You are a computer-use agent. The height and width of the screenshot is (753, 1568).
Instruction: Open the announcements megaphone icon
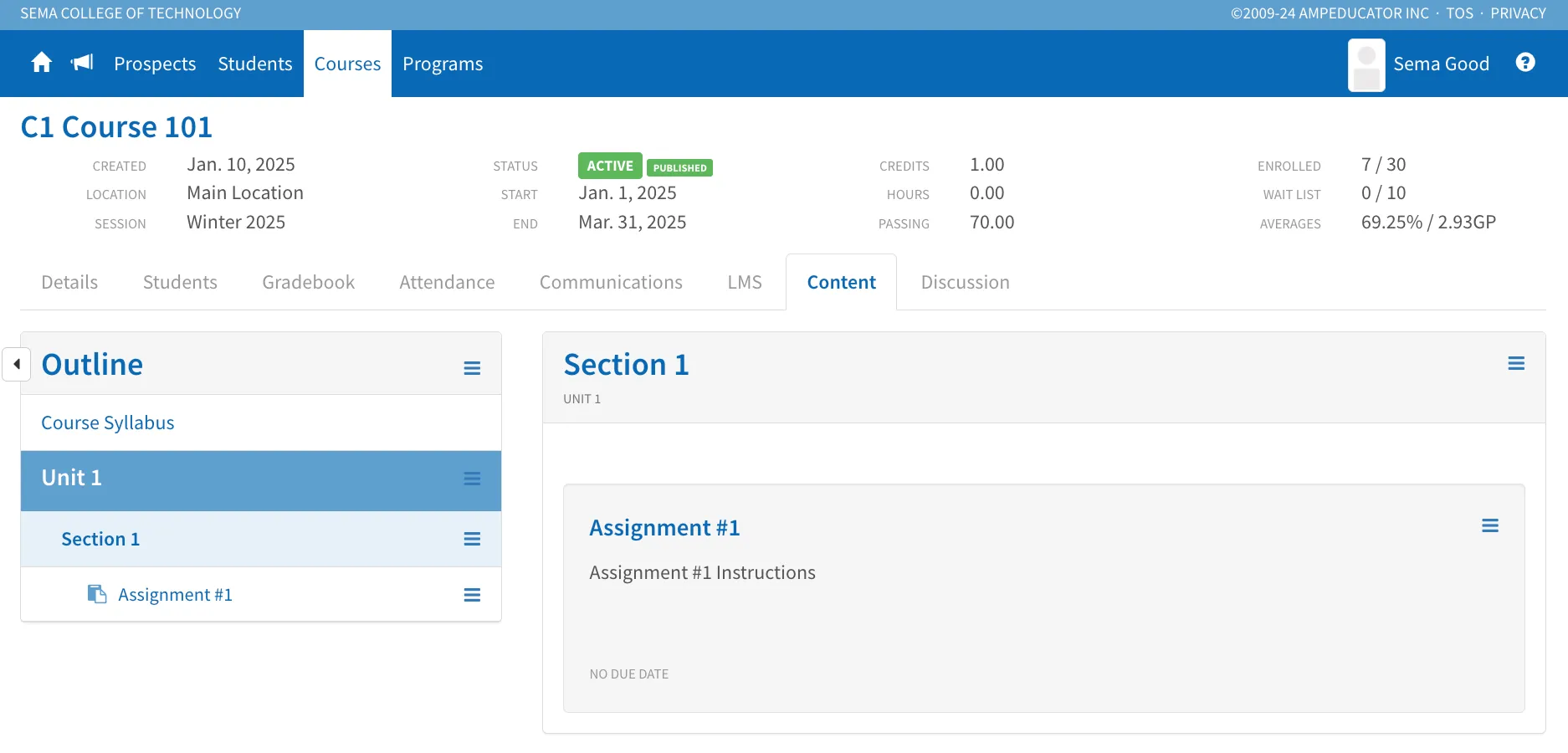click(82, 63)
